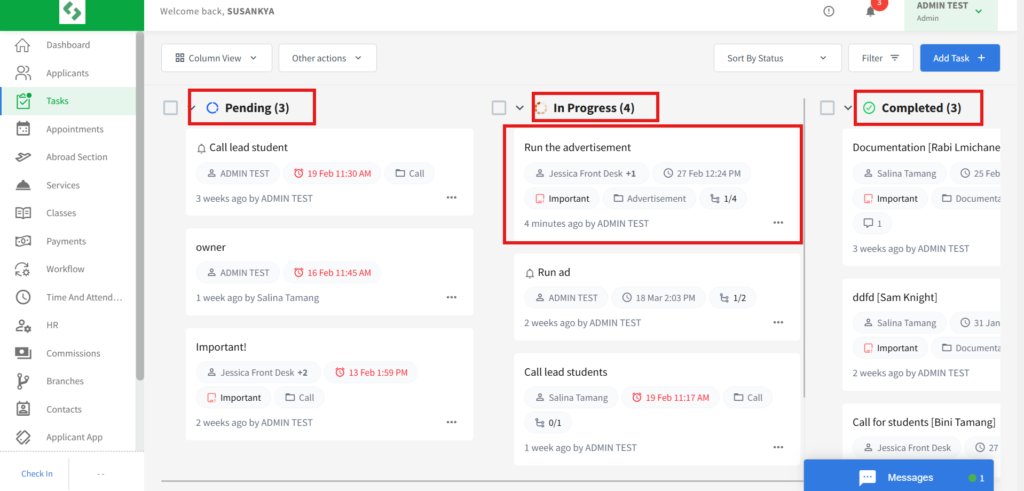Open the Column View dropdown
The image size is (1024, 491).
pos(216,58)
